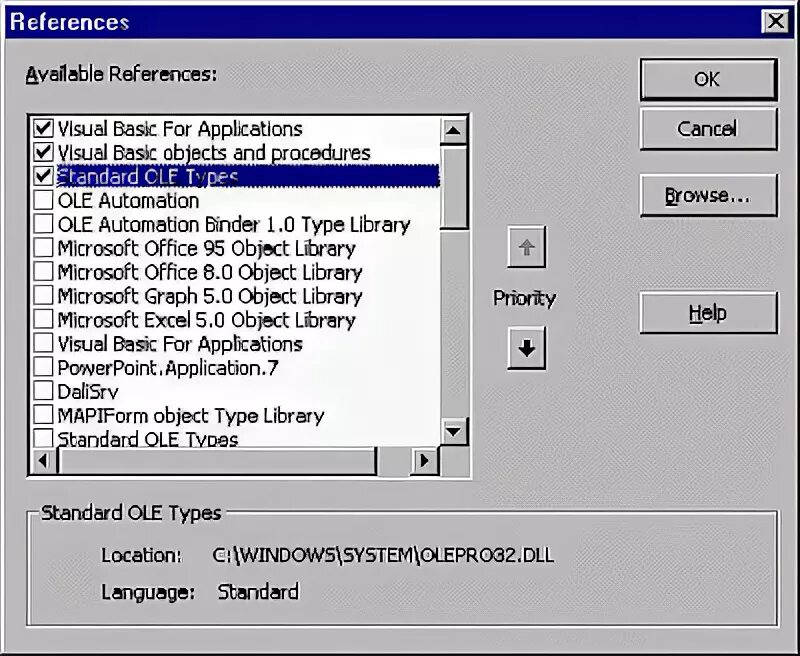The image size is (800, 656).
Task: Uncheck first Visual Basic For Applications checkbox
Action: (x=43, y=128)
